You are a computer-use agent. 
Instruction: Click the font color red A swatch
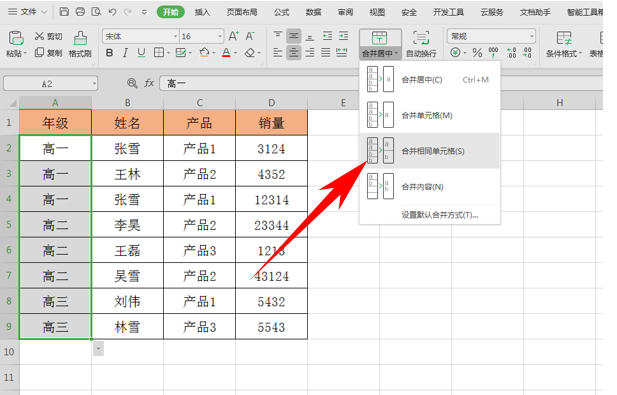(226, 52)
